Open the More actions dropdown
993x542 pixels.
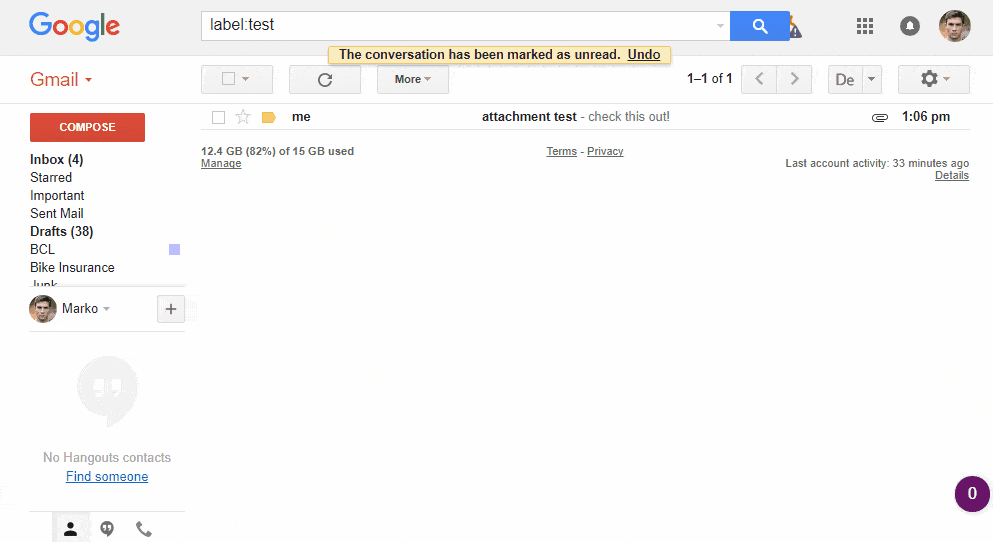click(x=412, y=79)
